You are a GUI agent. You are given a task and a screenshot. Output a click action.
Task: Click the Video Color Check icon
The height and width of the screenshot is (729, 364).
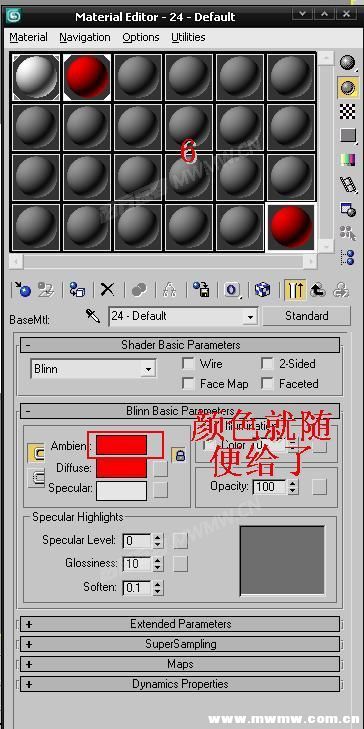(x=348, y=160)
